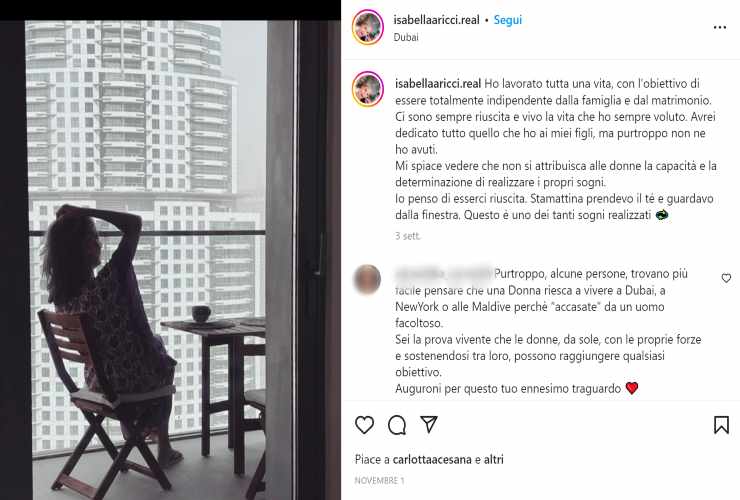Click the avatar beside the caption
This screenshot has width=740, height=500.
(x=368, y=89)
